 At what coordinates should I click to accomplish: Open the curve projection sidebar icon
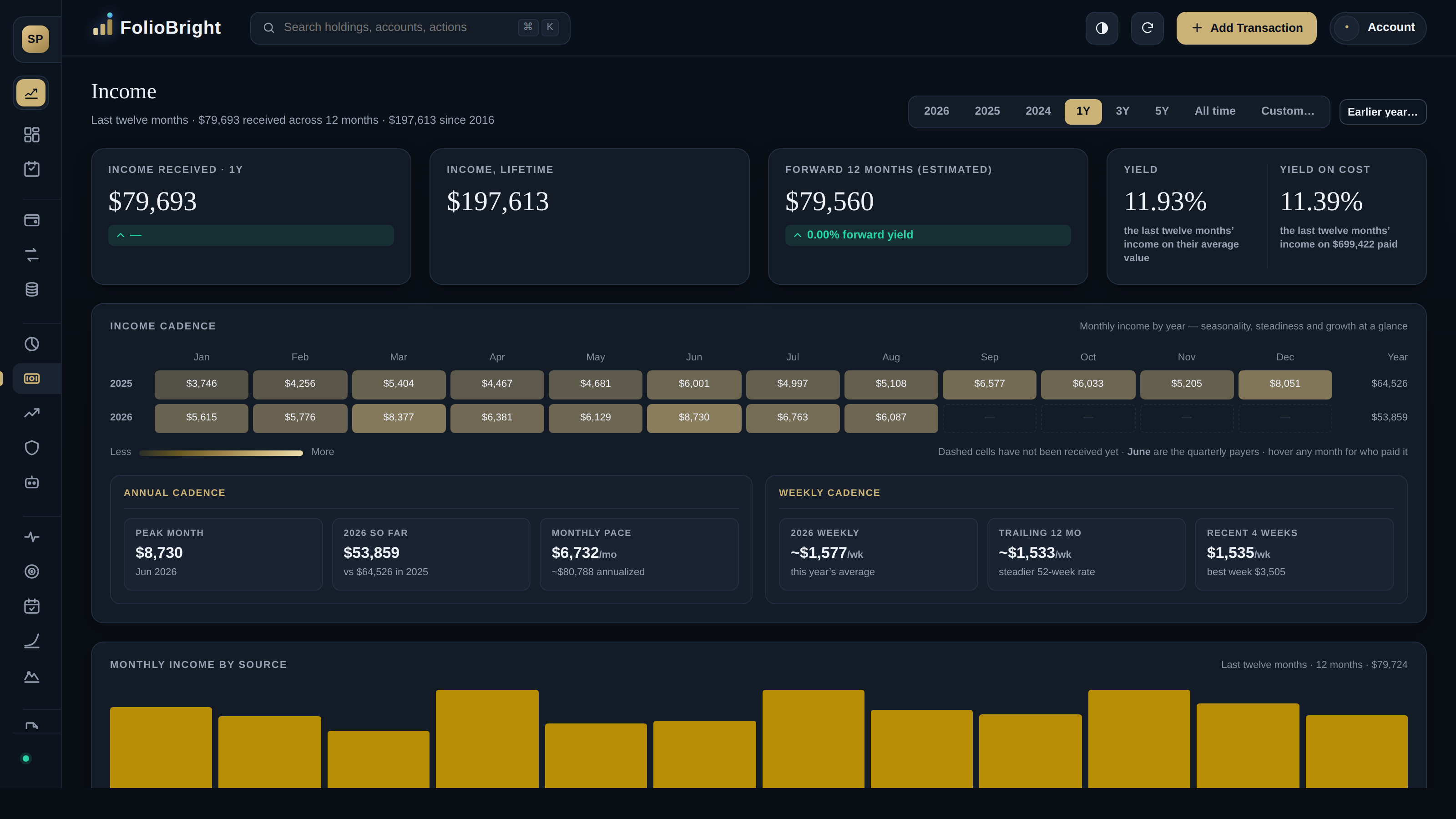(32, 641)
